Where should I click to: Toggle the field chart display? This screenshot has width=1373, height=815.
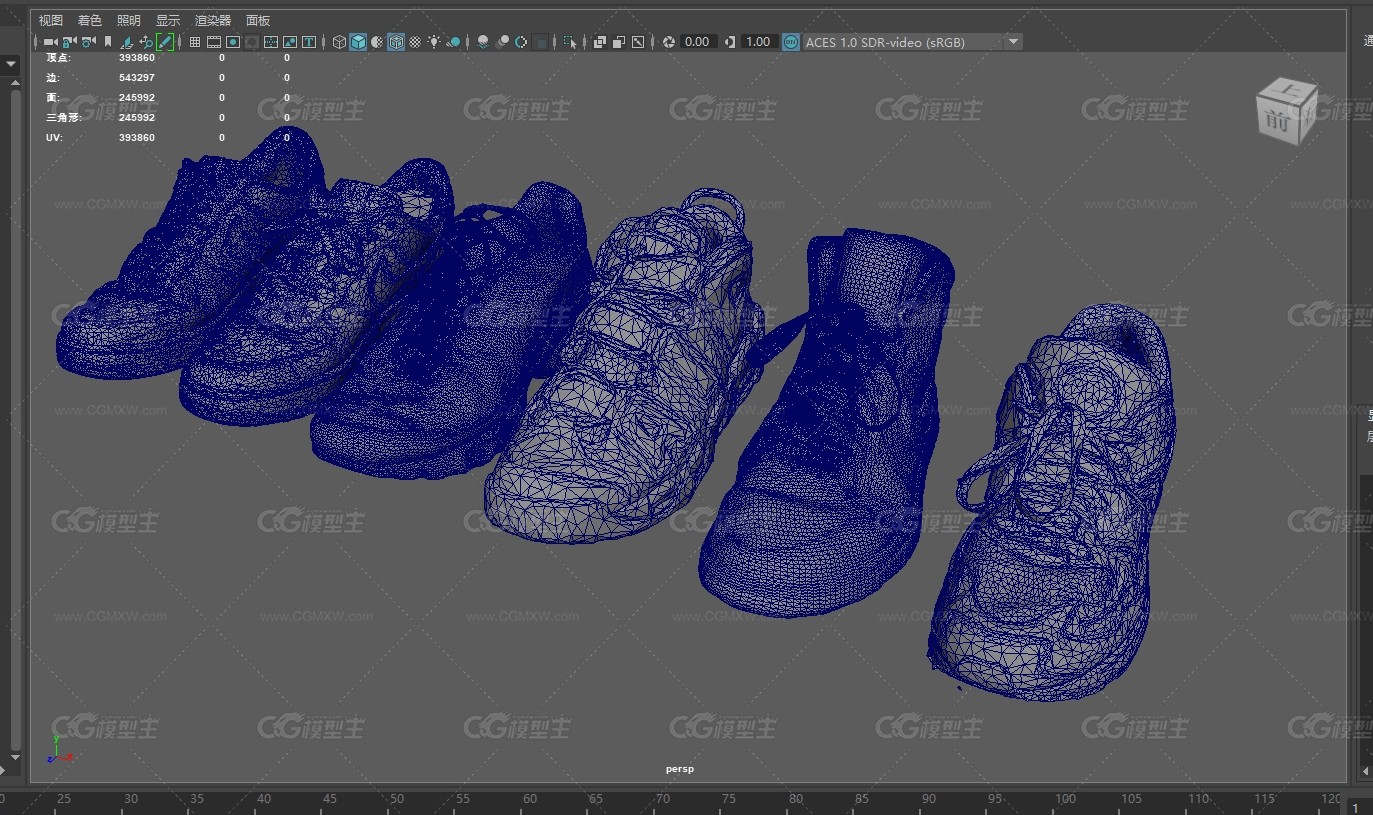pyautogui.click(x=270, y=42)
